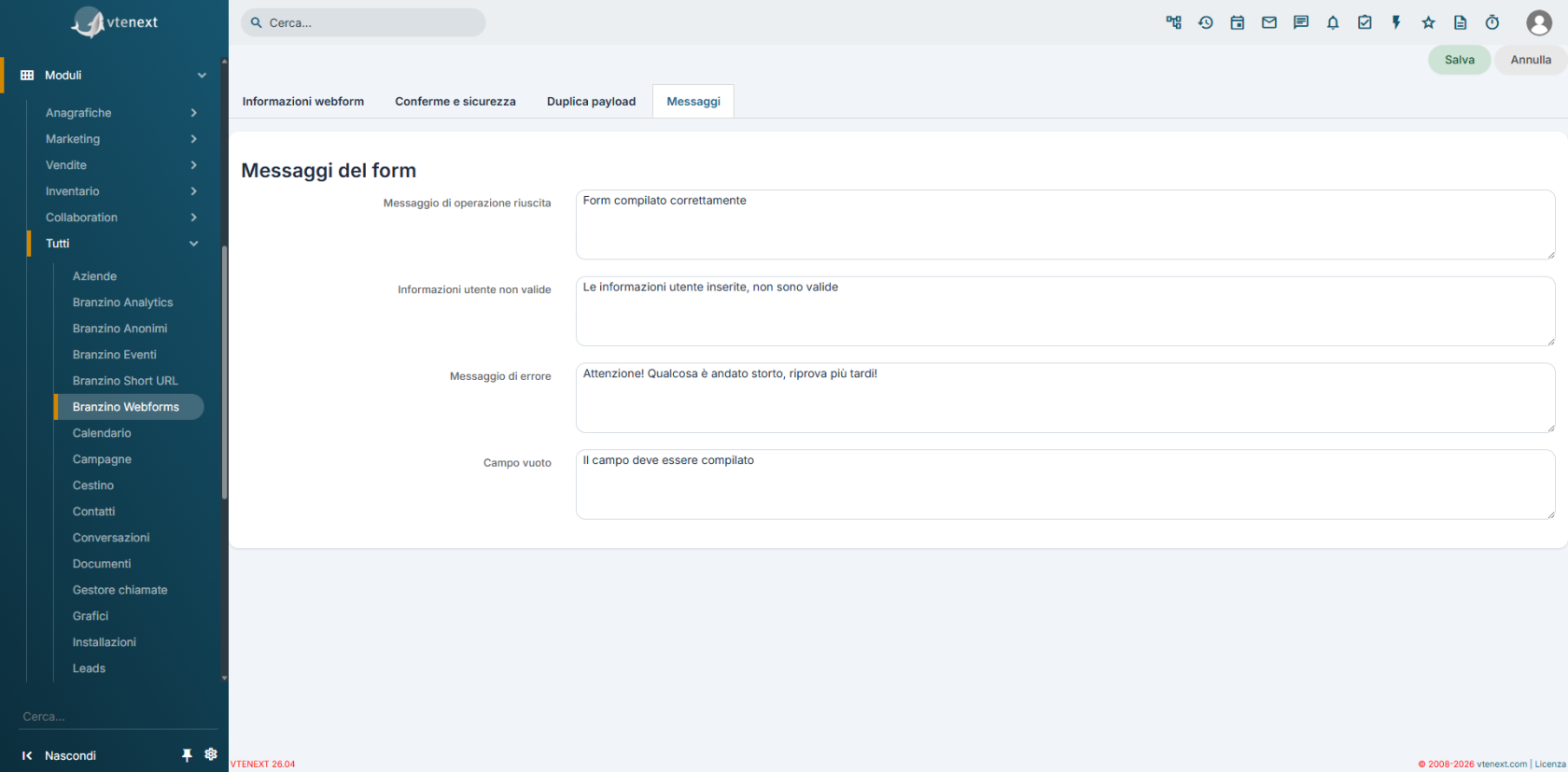This screenshot has width=1568, height=772.
Task: Expand the Inventario submenu
Action: click(194, 191)
